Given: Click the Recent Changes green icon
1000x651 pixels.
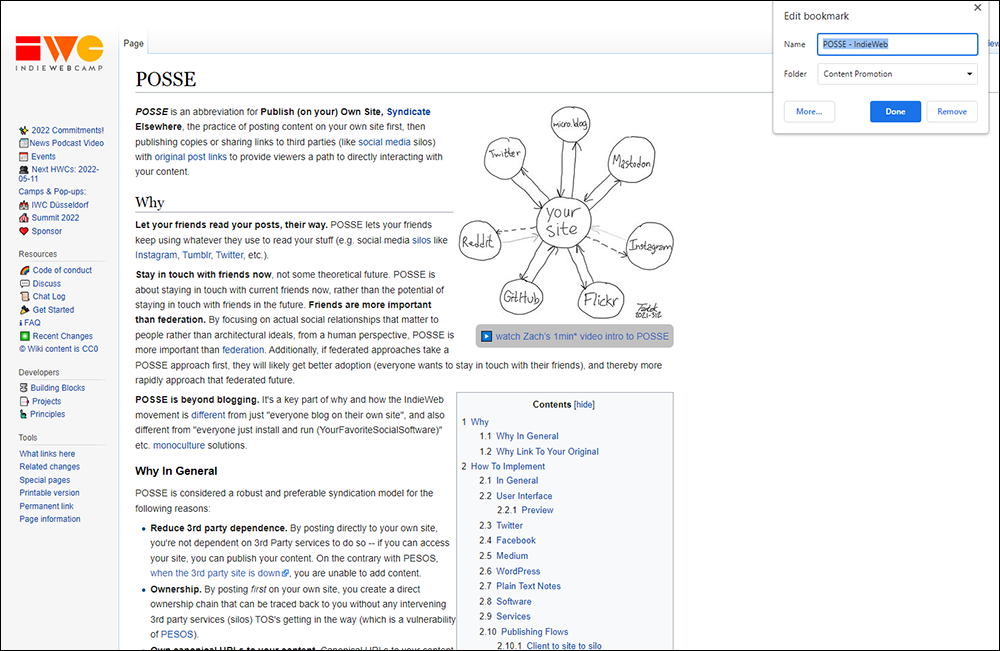Looking at the screenshot, I should pos(24,336).
